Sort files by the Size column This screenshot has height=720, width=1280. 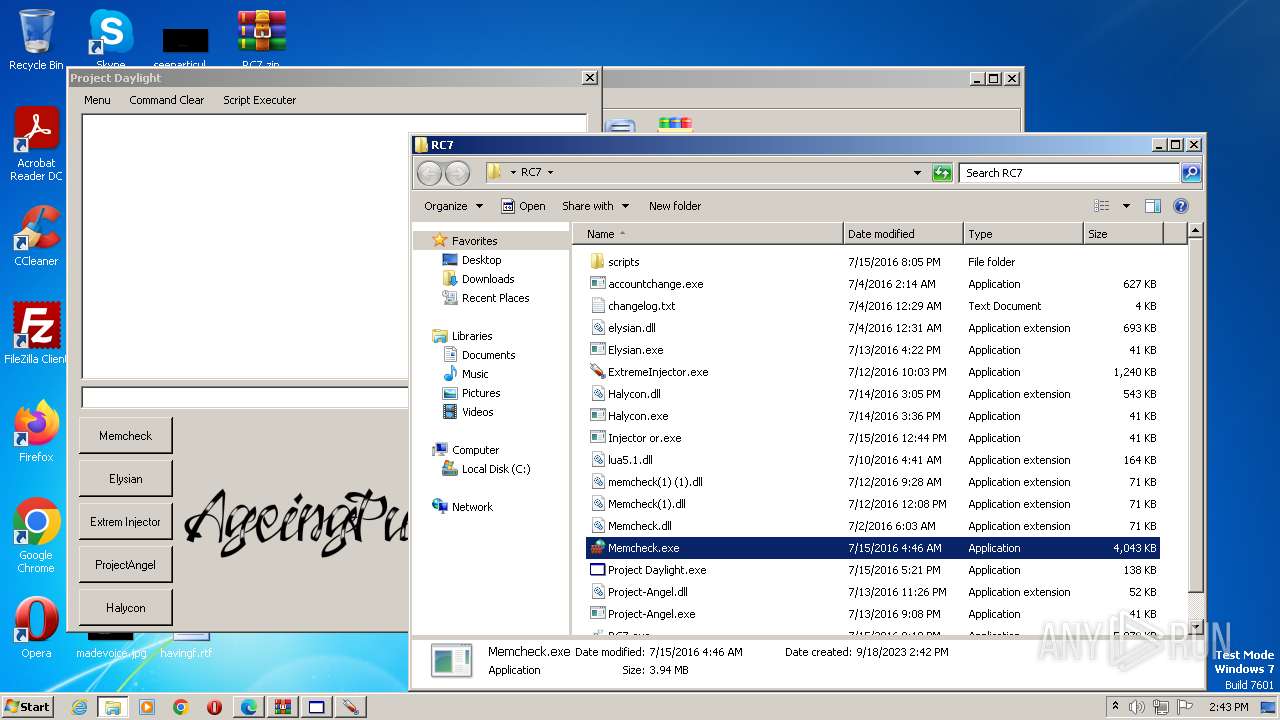(x=1124, y=234)
